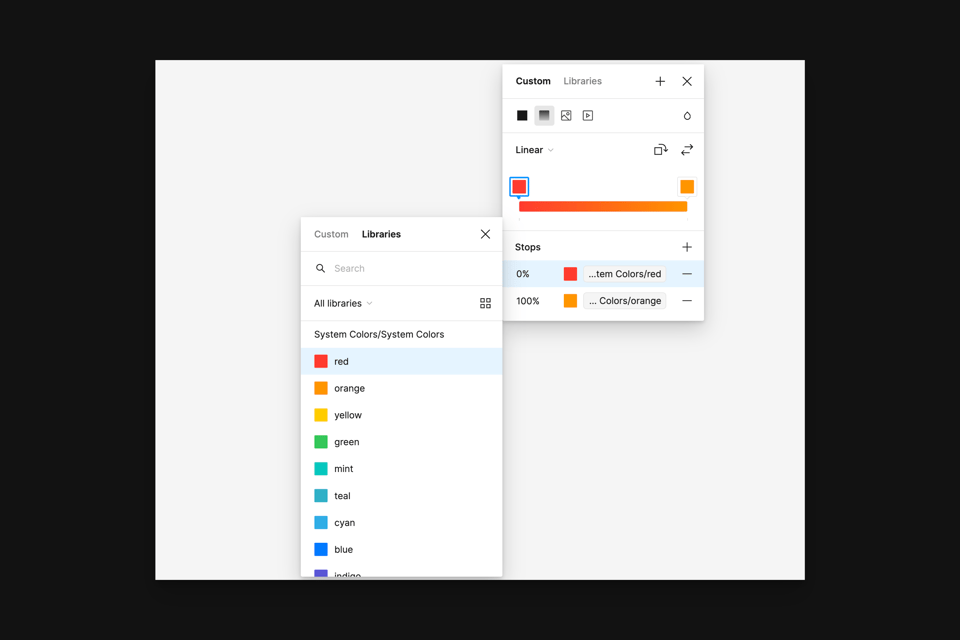Select the solid fill type icon

point(522,116)
